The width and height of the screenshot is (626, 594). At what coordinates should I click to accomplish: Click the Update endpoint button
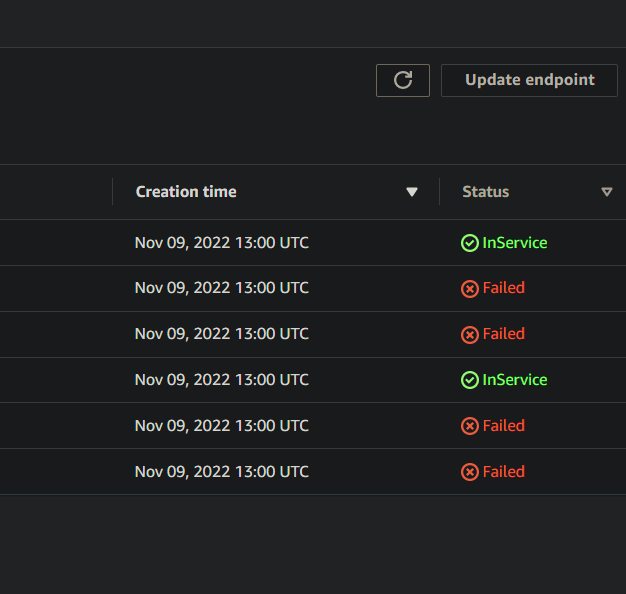(x=529, y=80)
